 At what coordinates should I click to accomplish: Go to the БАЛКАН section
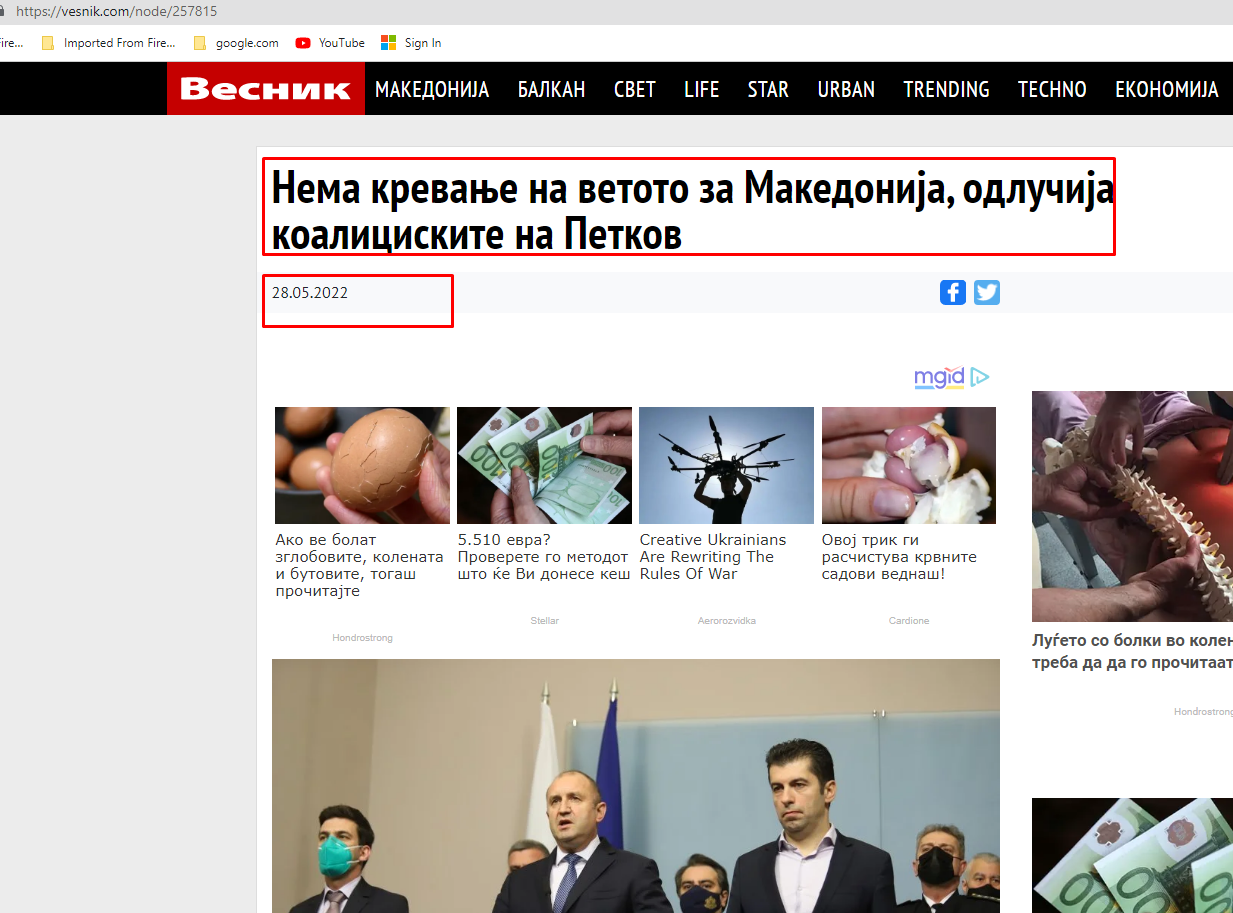tap(551, 89)
